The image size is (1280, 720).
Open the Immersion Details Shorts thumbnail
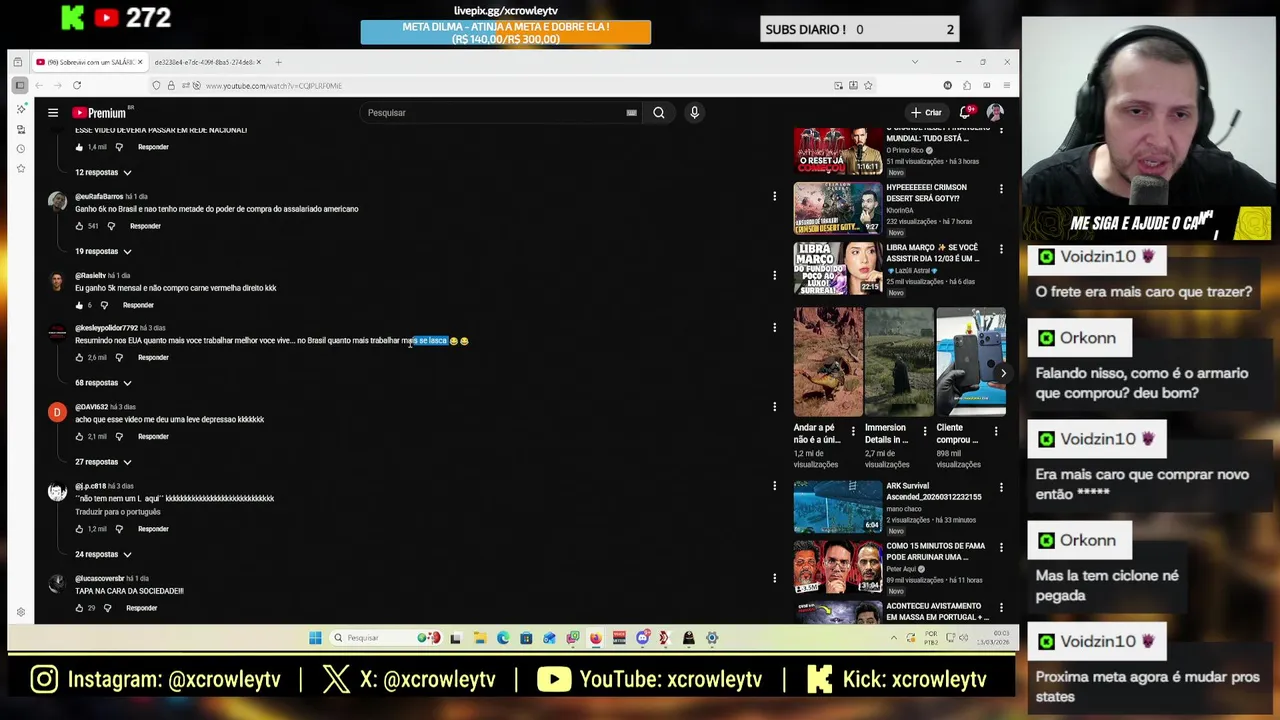click(x=899, y=362)
